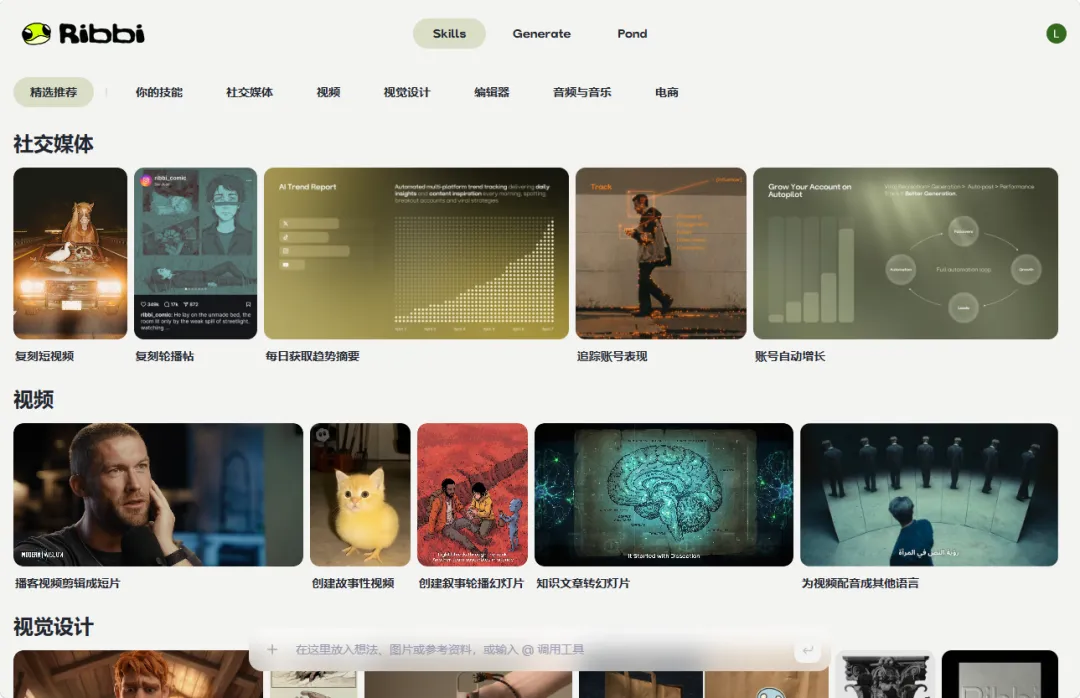1080x698 pixels.
Task: Show the 音频与音乐 category
Action: 582,92
